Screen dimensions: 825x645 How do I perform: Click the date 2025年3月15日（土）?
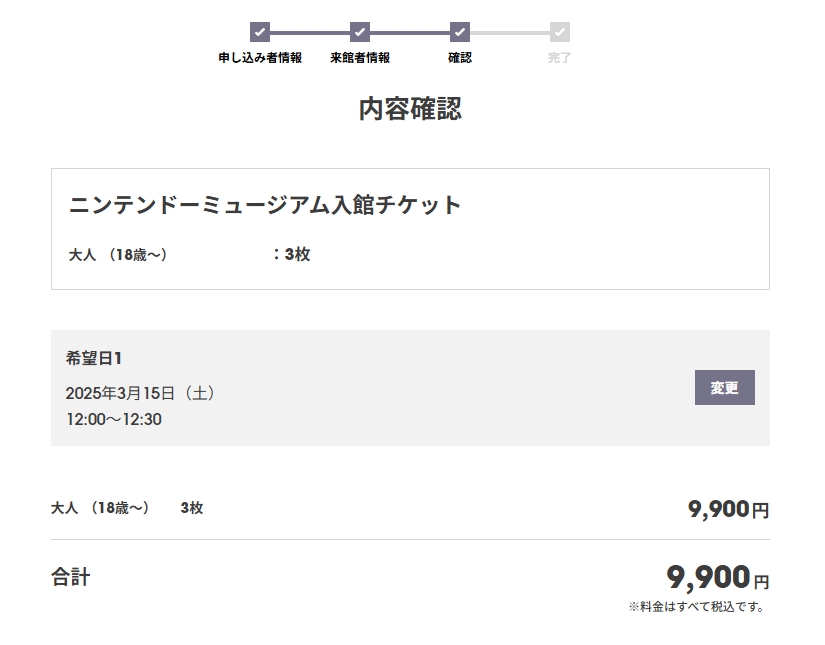point(141,393)
